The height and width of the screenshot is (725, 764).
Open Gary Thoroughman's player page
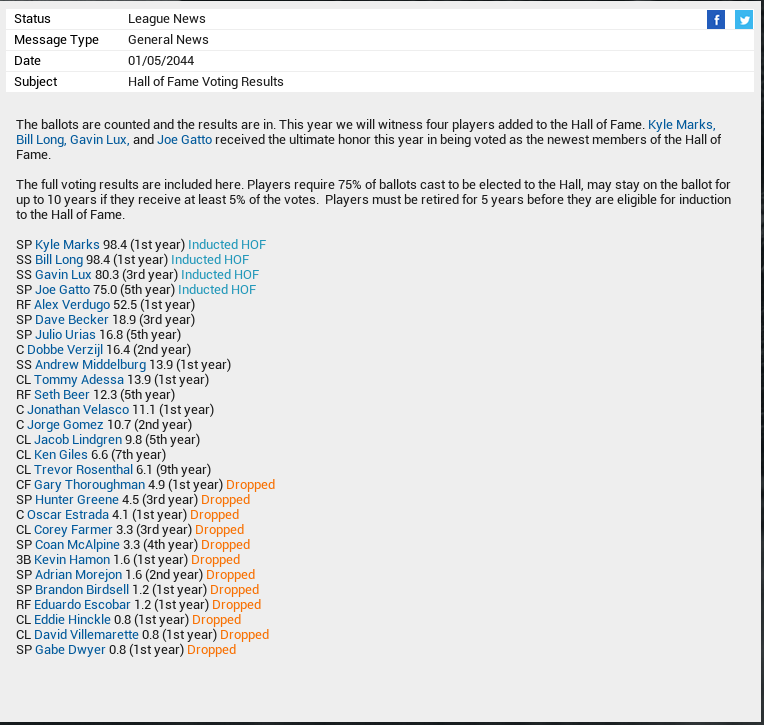point(89,485)
